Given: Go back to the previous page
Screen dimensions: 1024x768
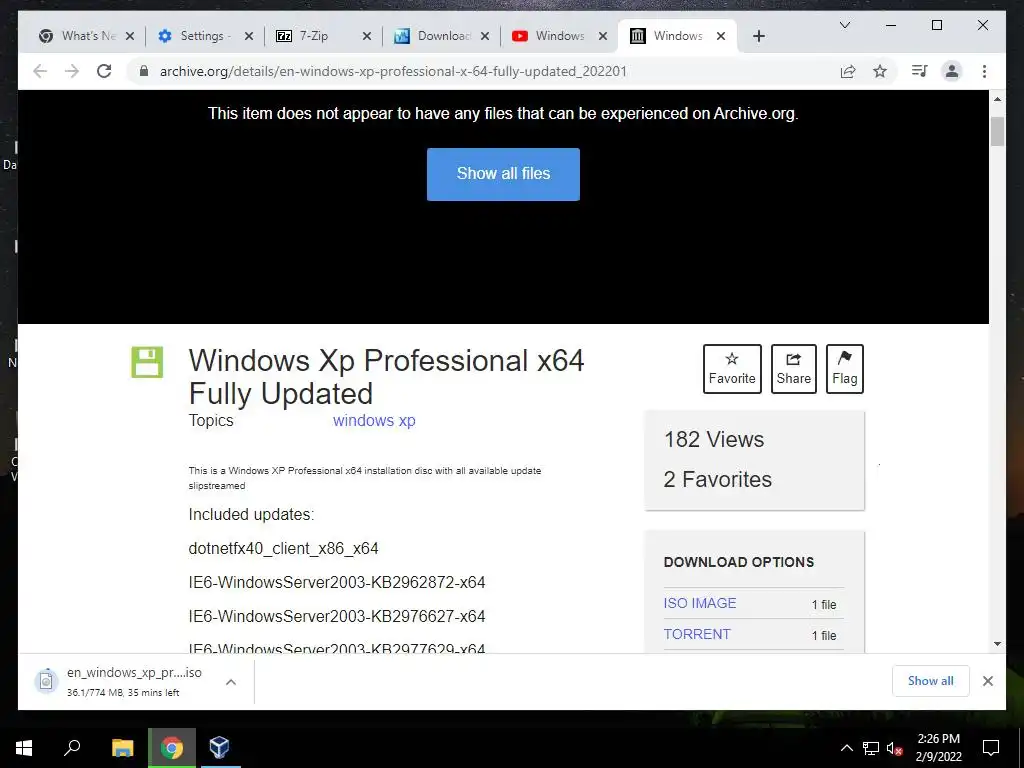Looking at the screenshot, I should point(40,71).
